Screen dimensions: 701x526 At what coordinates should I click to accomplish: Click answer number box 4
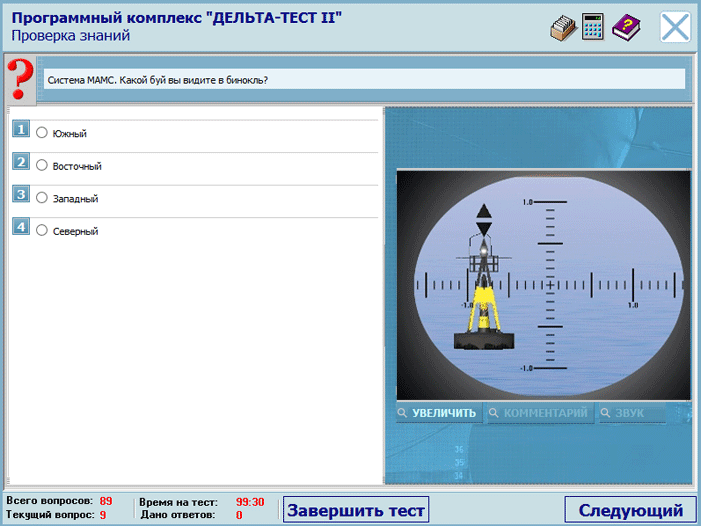[x=21, y=227]
